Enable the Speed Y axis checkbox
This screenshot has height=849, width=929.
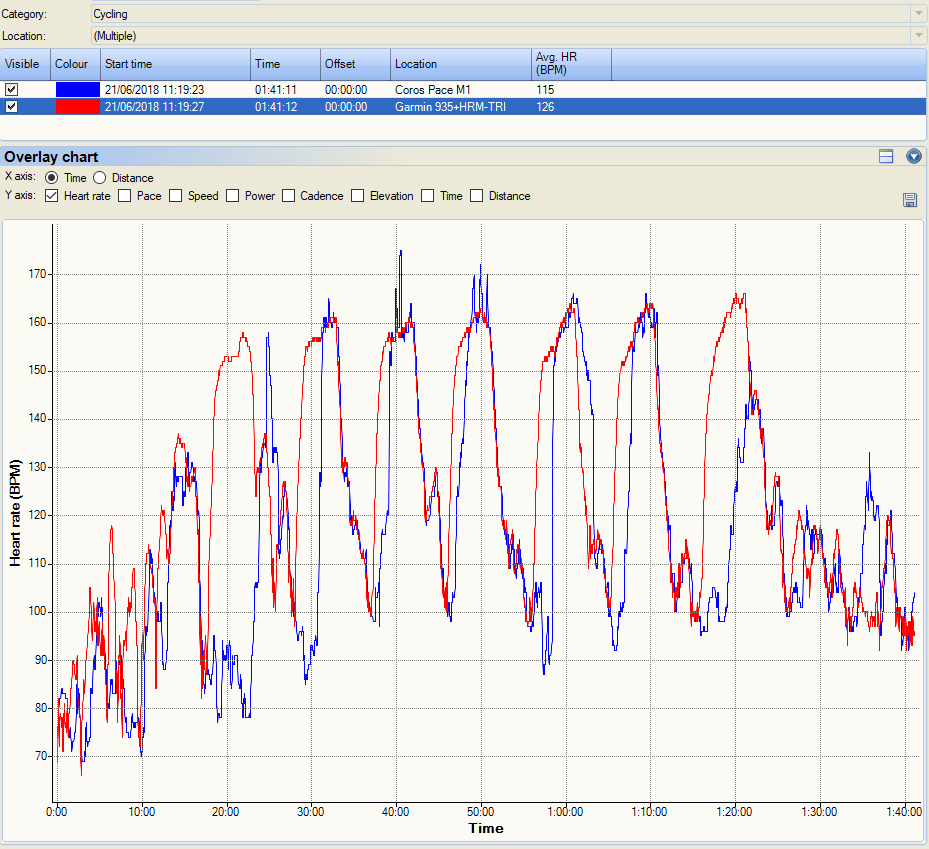(x=176, y=196)
